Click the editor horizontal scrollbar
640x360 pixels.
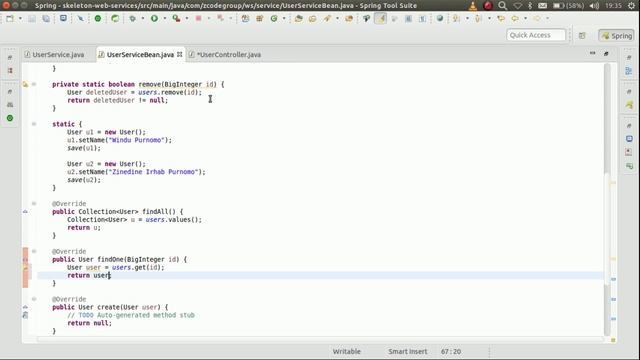point(320,339)
